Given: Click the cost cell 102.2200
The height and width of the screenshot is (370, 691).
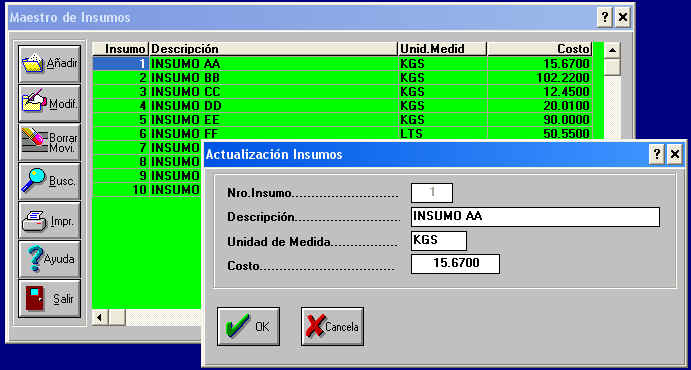Looking at the screenshot, I should 539,78.
